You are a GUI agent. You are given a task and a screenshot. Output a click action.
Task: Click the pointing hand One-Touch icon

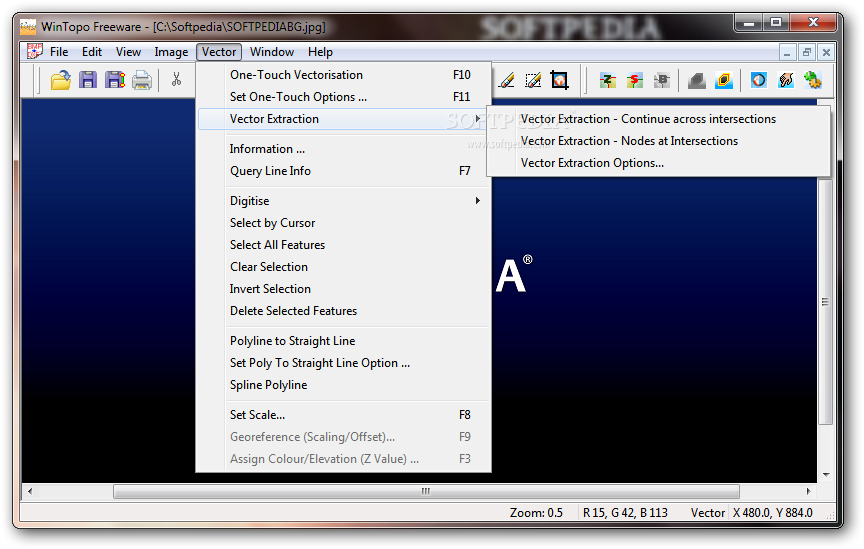tap(786, 80)
